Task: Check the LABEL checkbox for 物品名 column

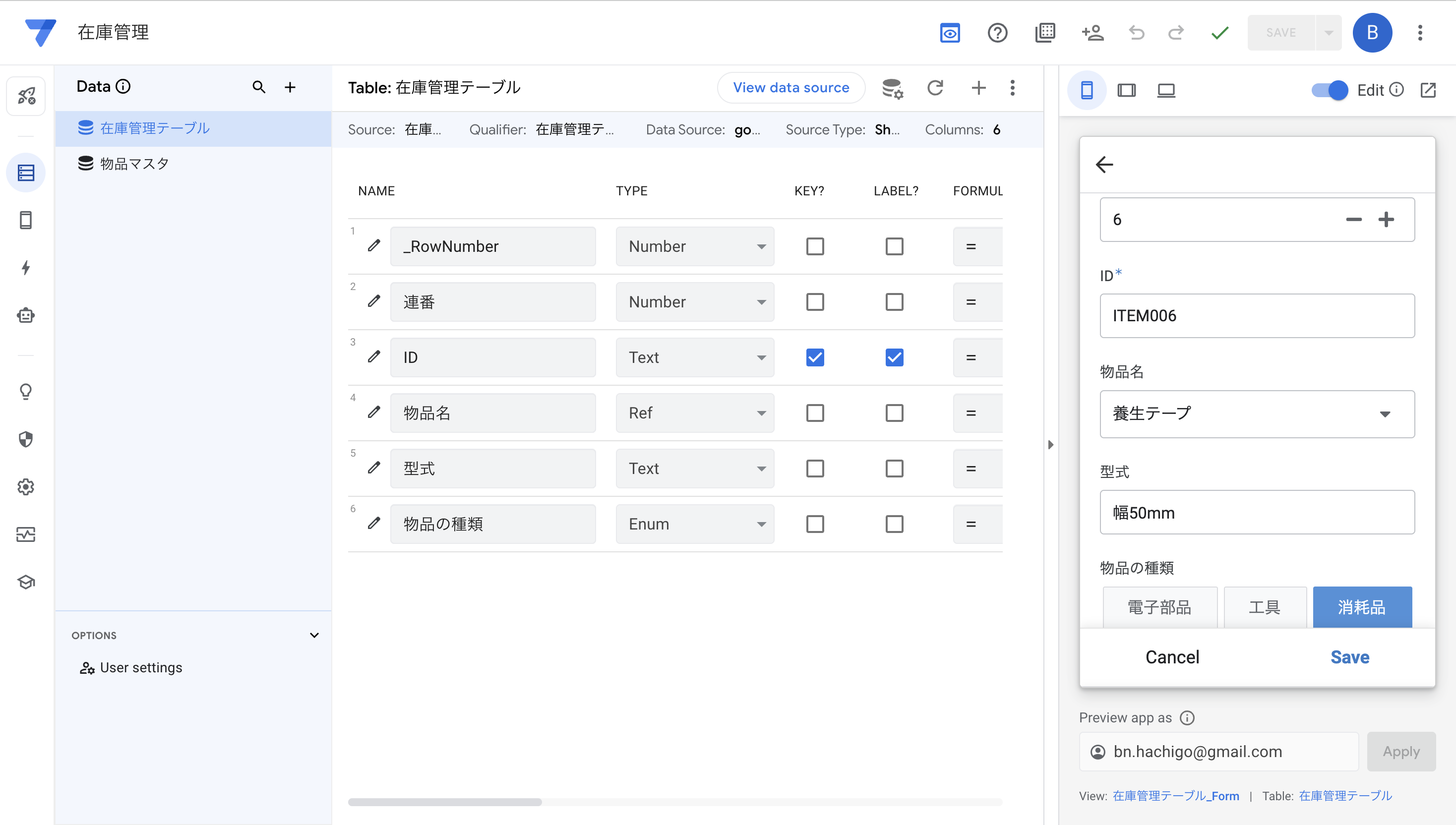Action: (x=894, y=413)
